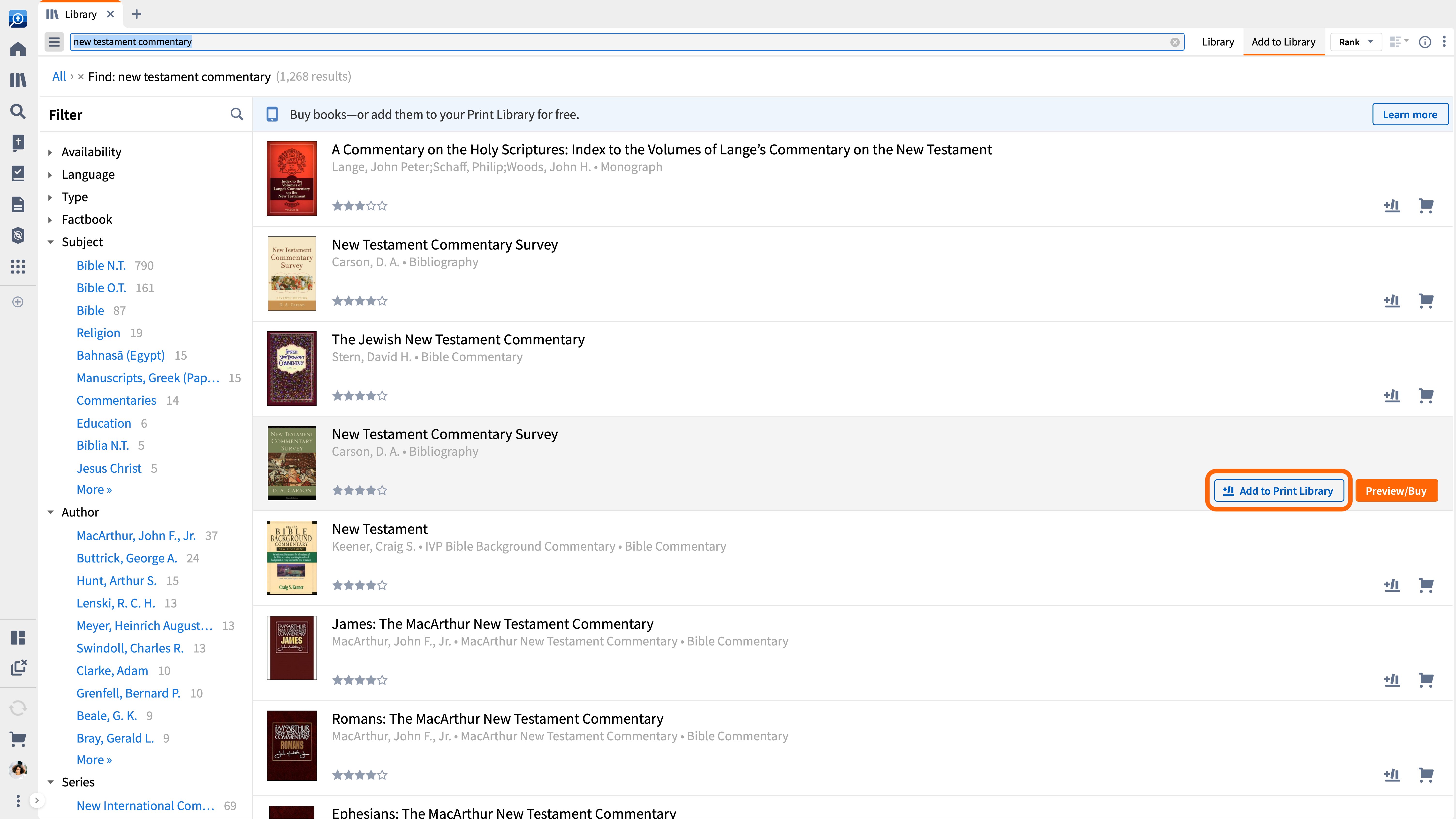Open the Rank sort dropdown
1456x819 pixels.
click(1355, 41)
